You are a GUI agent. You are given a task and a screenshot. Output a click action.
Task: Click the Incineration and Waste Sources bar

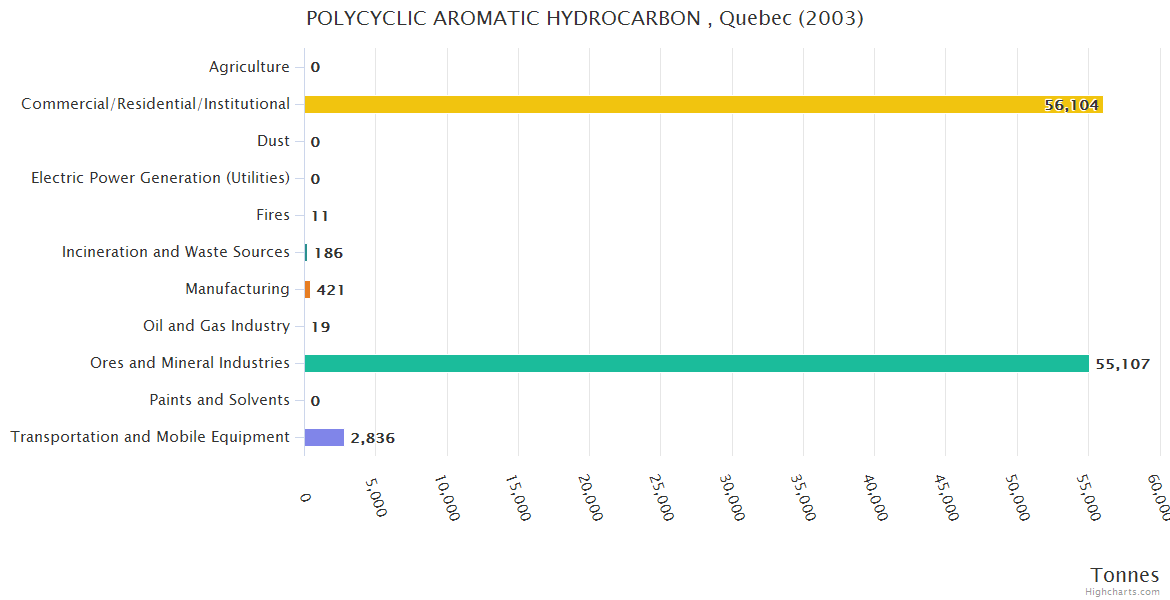coord(306,252)
